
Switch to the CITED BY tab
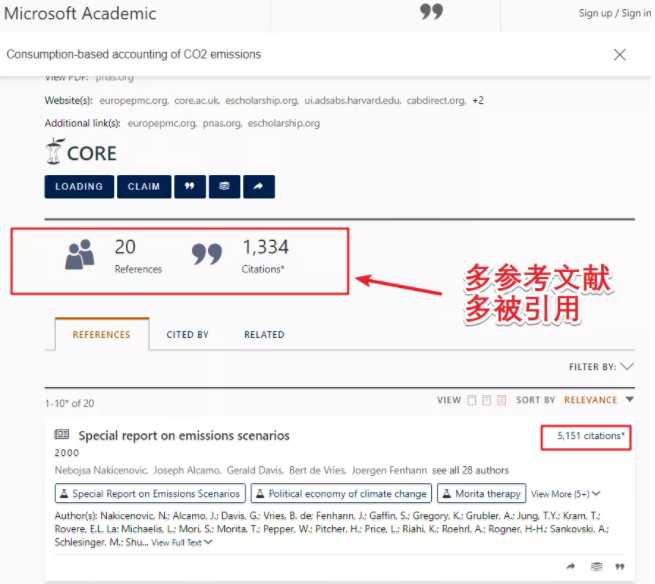(188, 335)
